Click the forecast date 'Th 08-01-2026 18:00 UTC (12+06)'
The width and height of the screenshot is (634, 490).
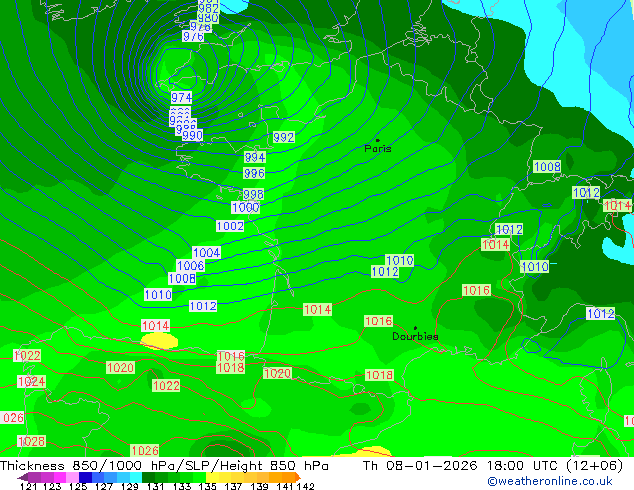493,466
